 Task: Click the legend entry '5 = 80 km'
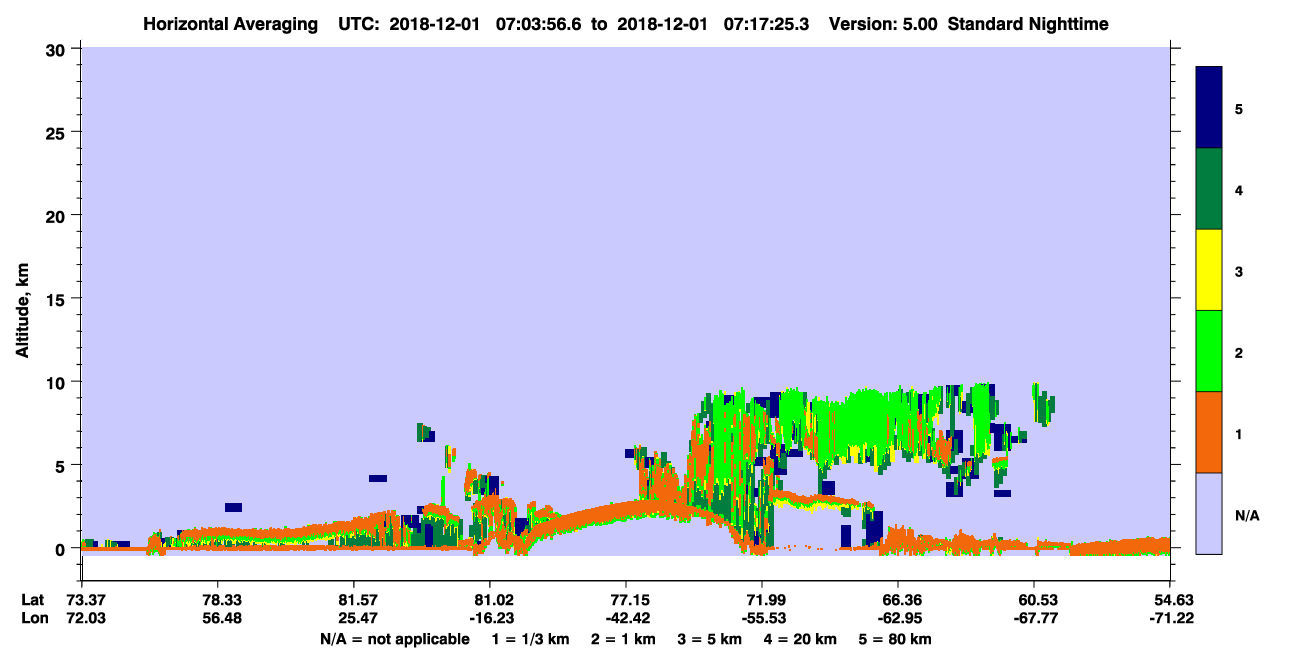[x=896, y=639]
